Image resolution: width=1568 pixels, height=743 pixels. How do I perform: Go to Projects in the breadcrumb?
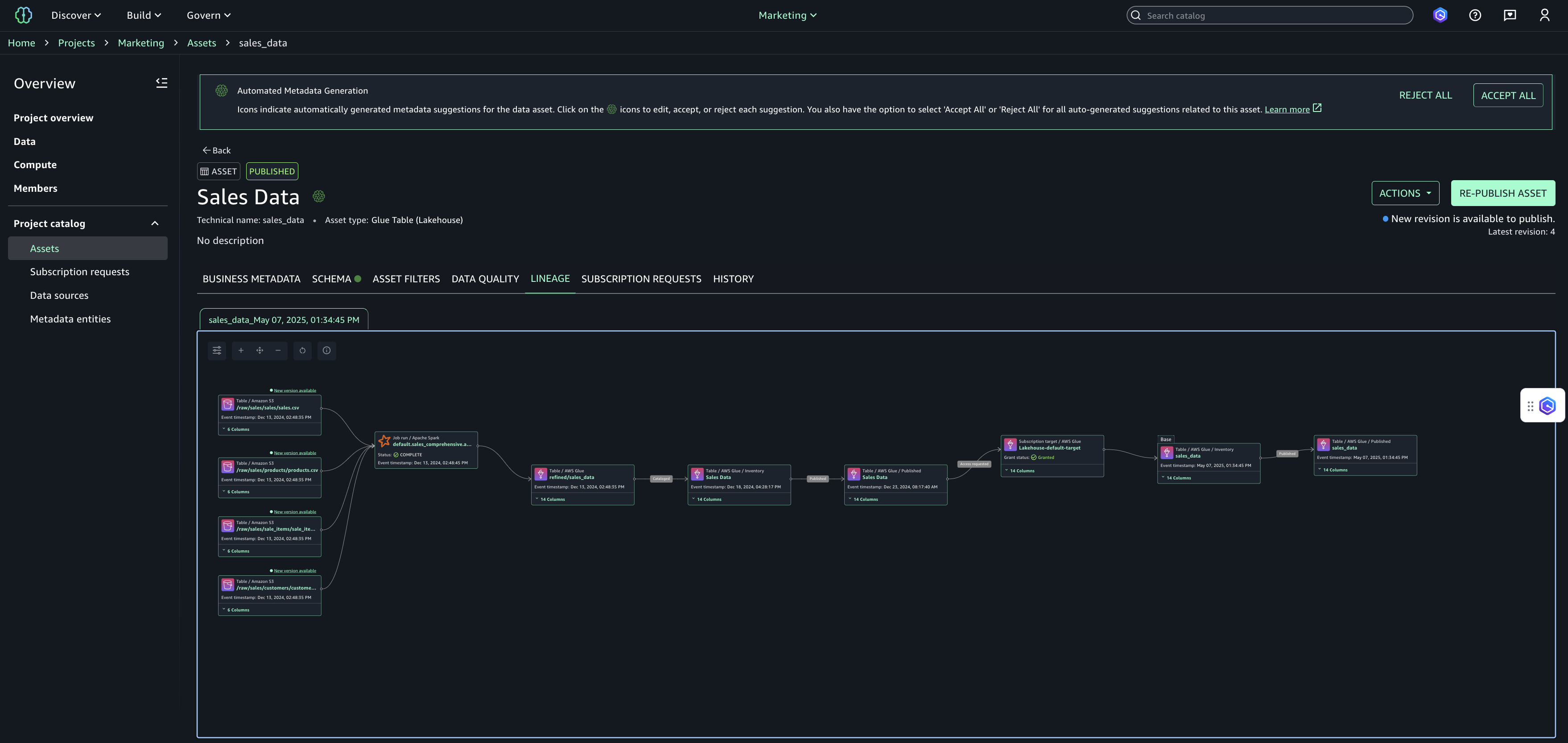click(76, 43)
